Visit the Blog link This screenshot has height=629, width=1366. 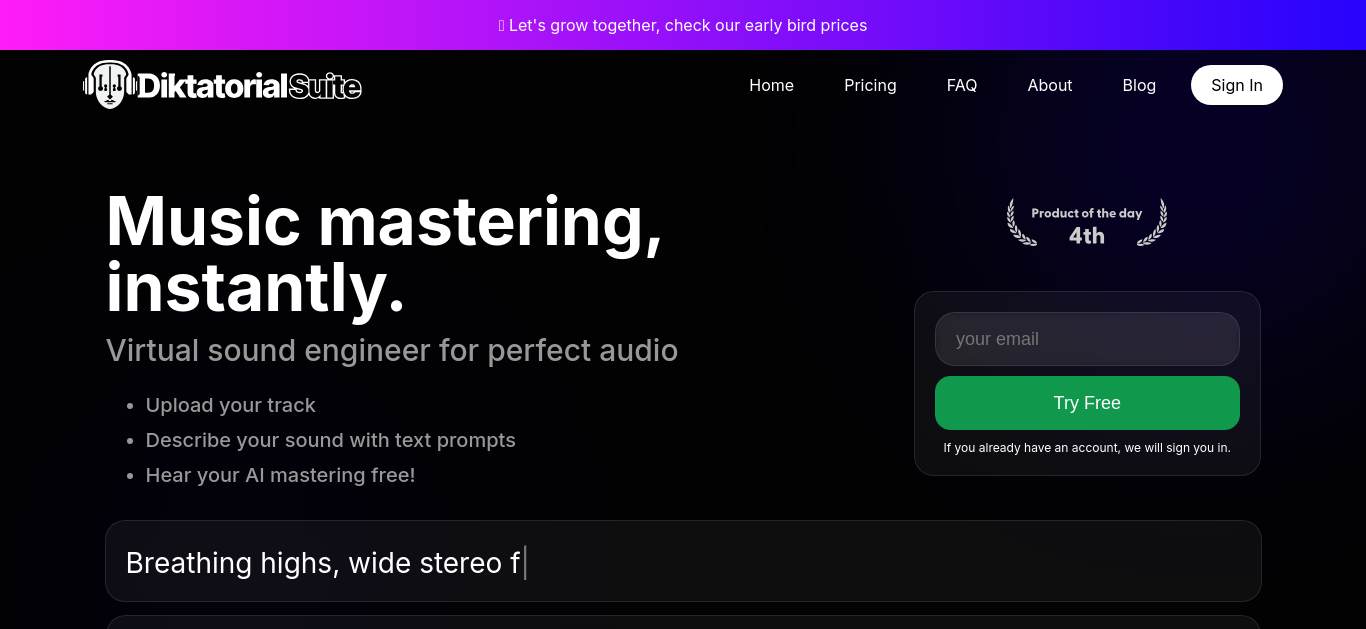tap(1139, 85)
